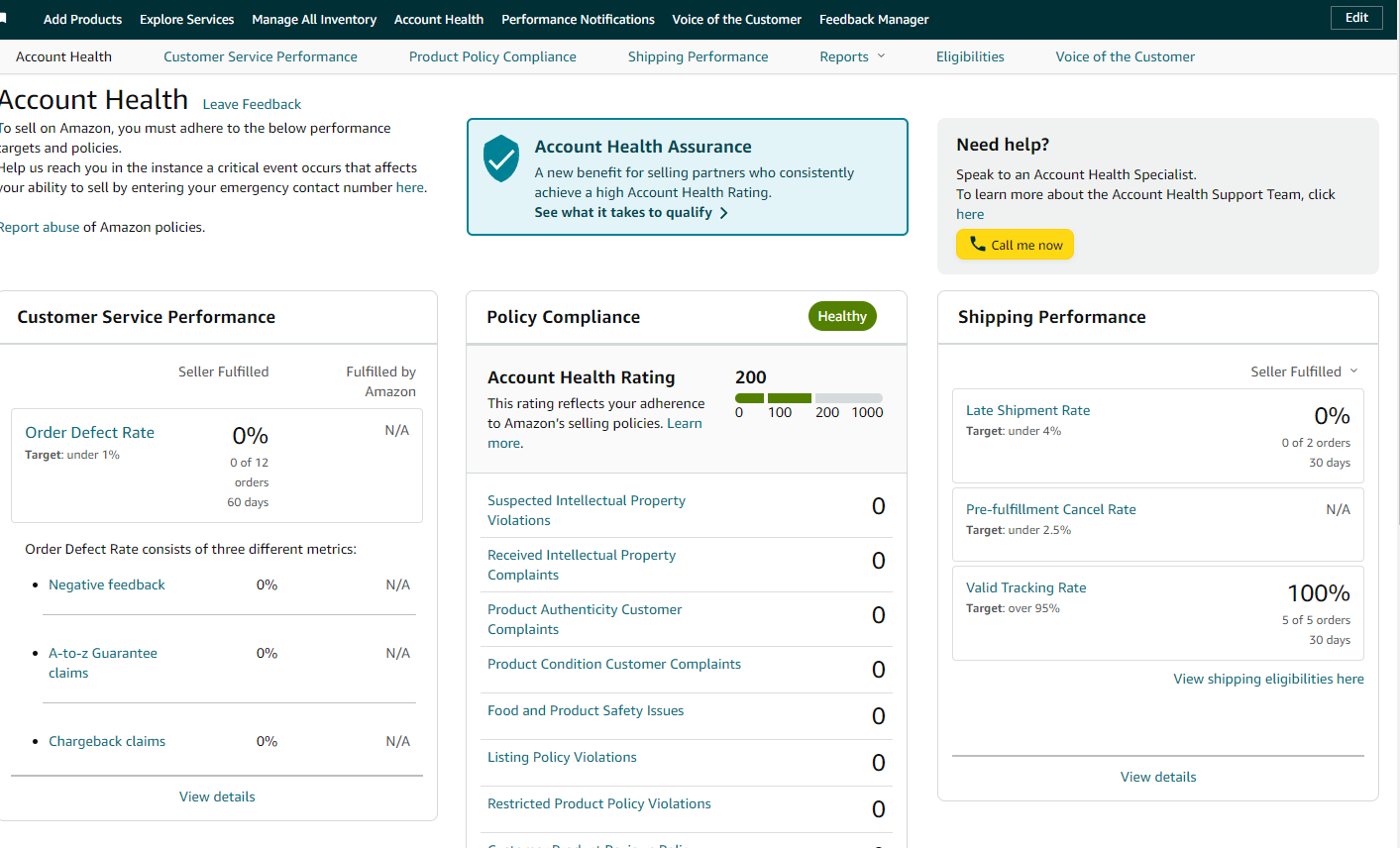Open the Negative feedback link
This screenshot has width=1400, height=848.
tap(107, 584)
